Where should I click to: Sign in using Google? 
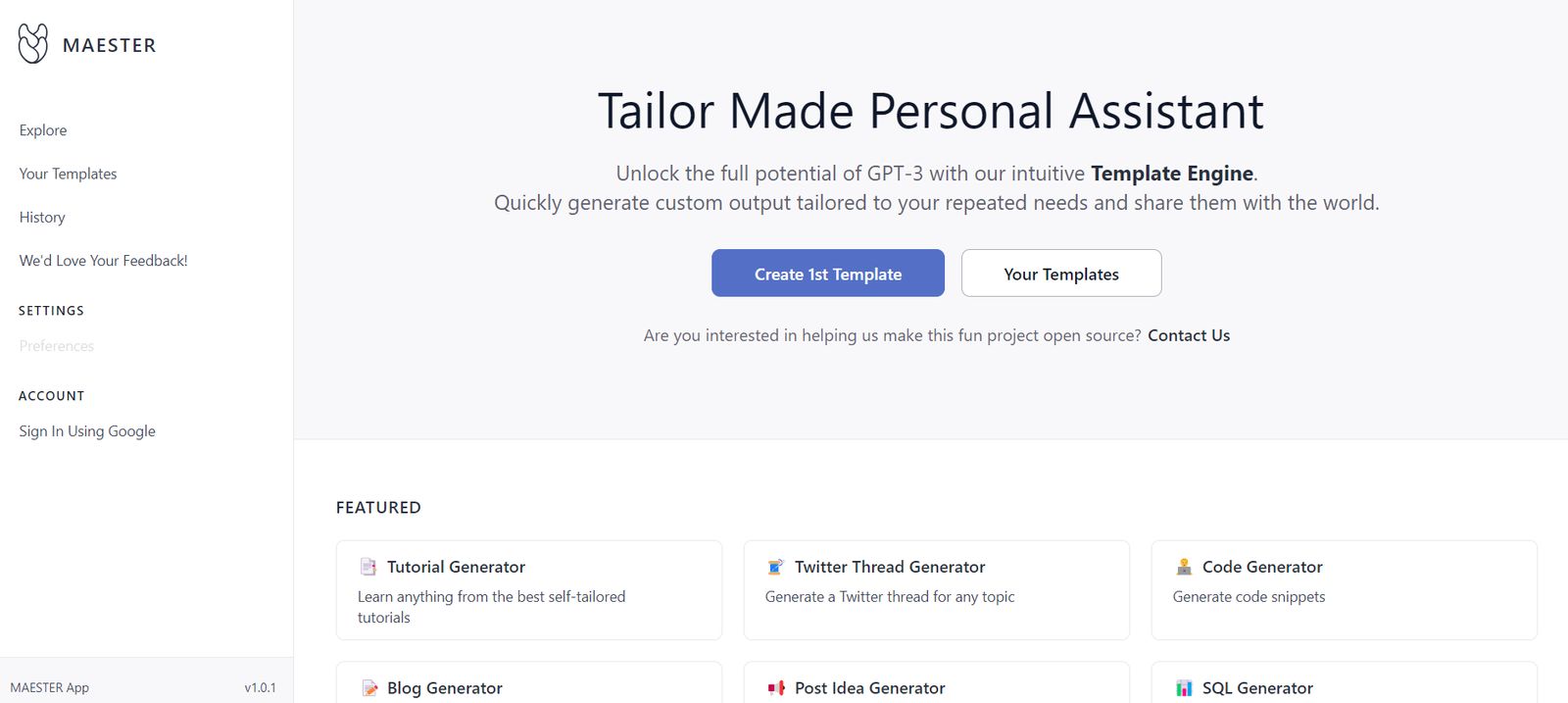tap(87, 431)
